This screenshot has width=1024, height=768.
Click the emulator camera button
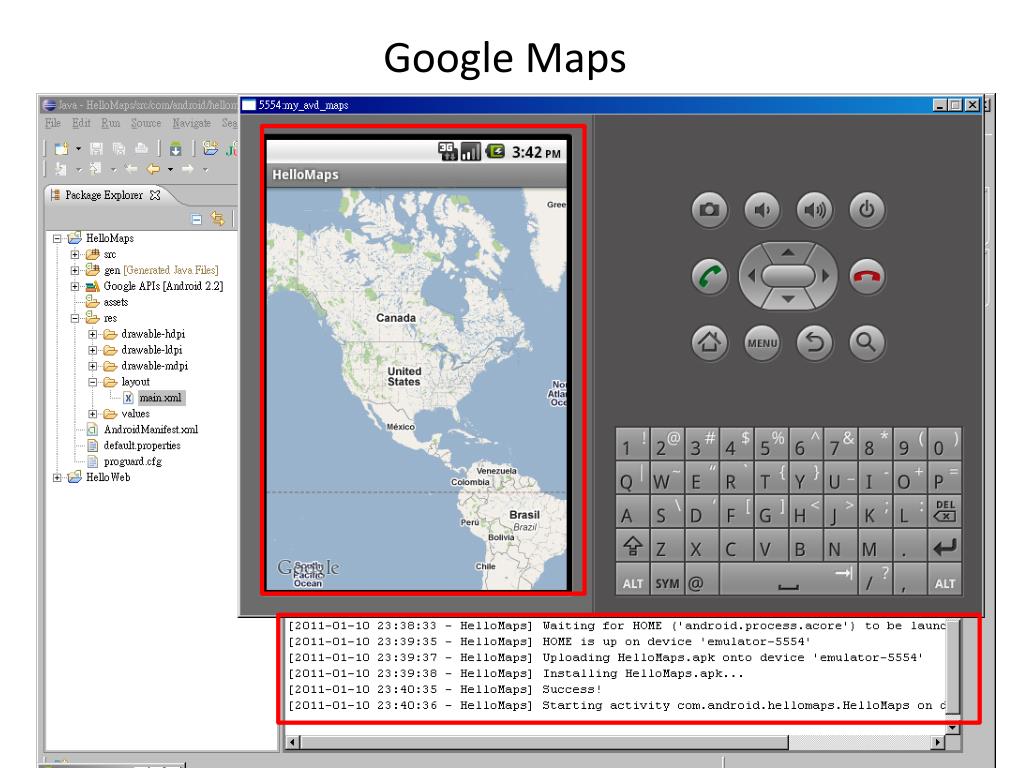click(x=709, y=210)
